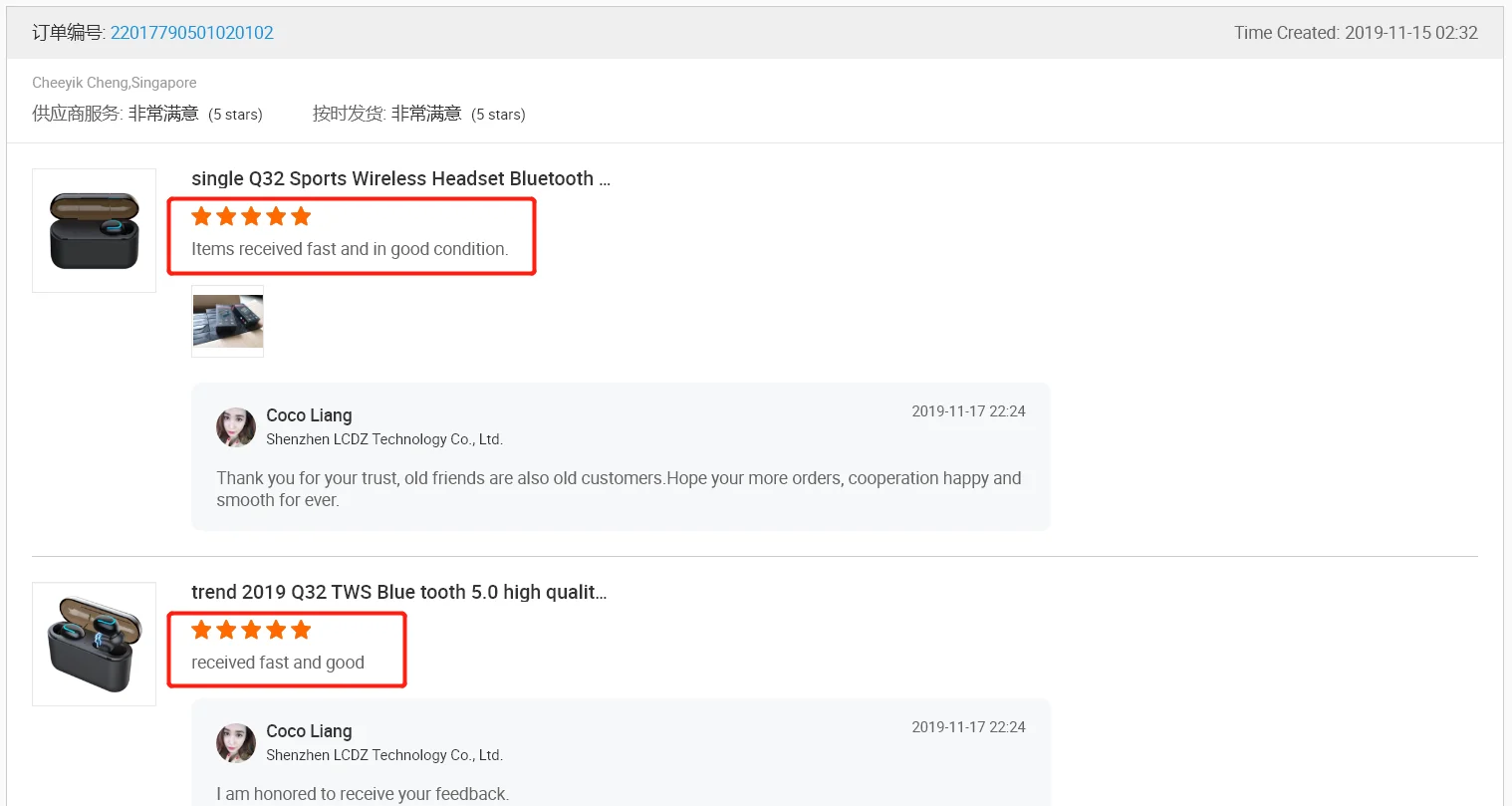Select review text "received fast and good"

click(278, 663)
